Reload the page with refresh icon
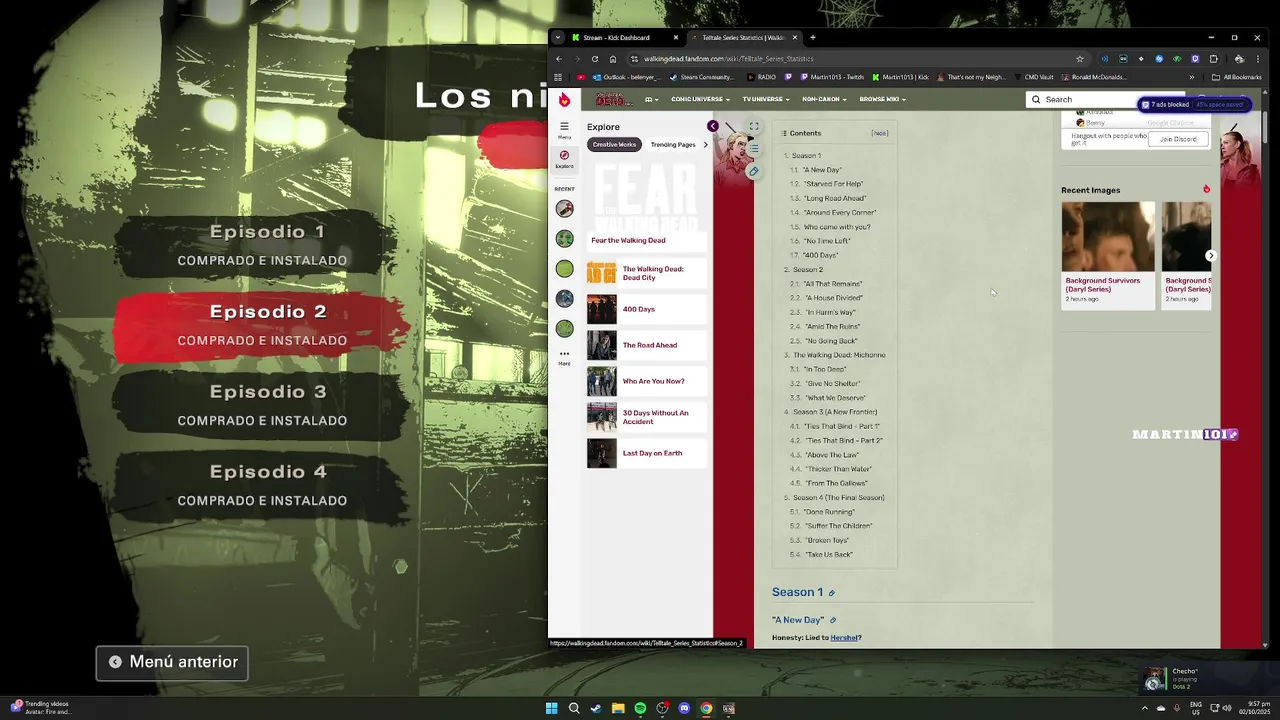Image resolution: width=1280 pixels, height=720 pixels. pos(595,59)
